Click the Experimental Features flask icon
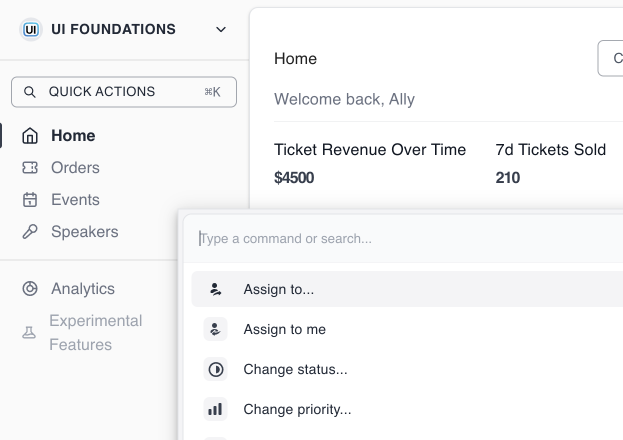 point(29,333)
